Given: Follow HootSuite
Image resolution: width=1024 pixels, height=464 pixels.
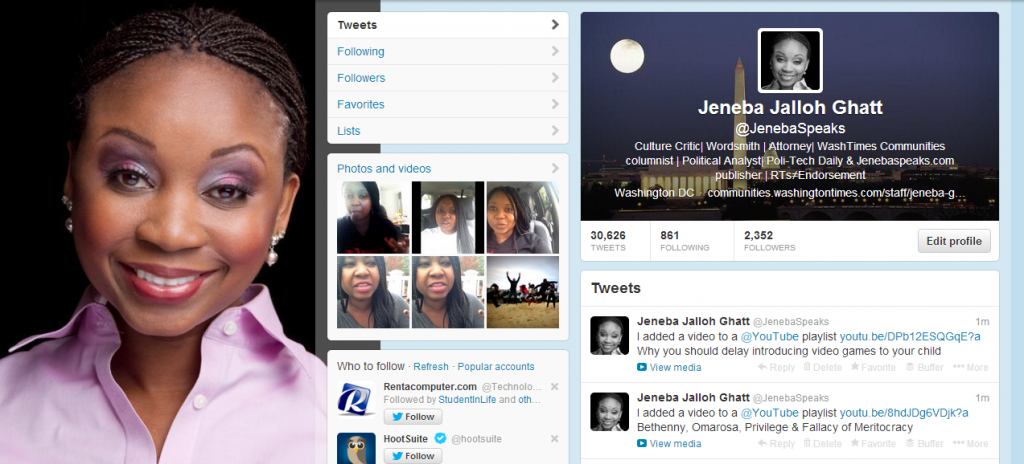Looking at the screenshot, I should 413,456.
